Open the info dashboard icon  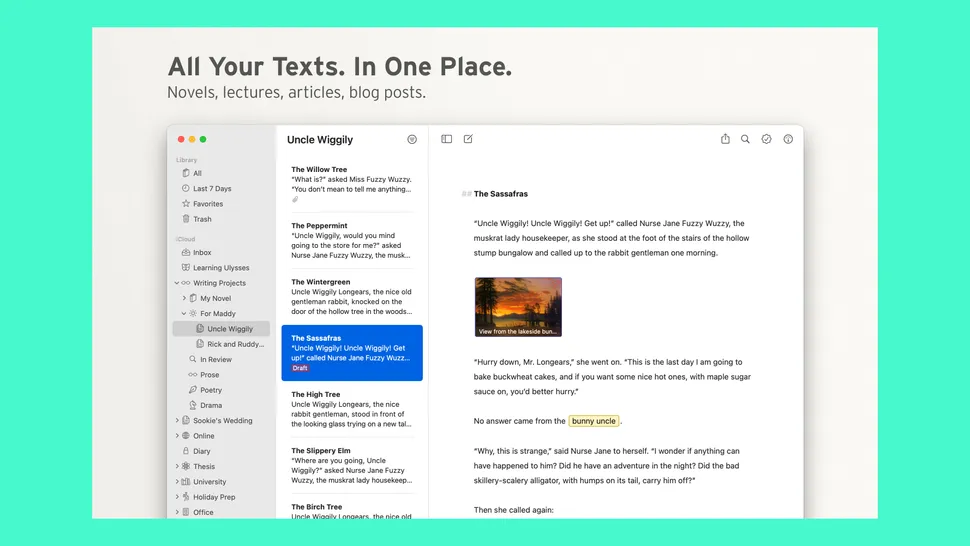click(788, 139)
